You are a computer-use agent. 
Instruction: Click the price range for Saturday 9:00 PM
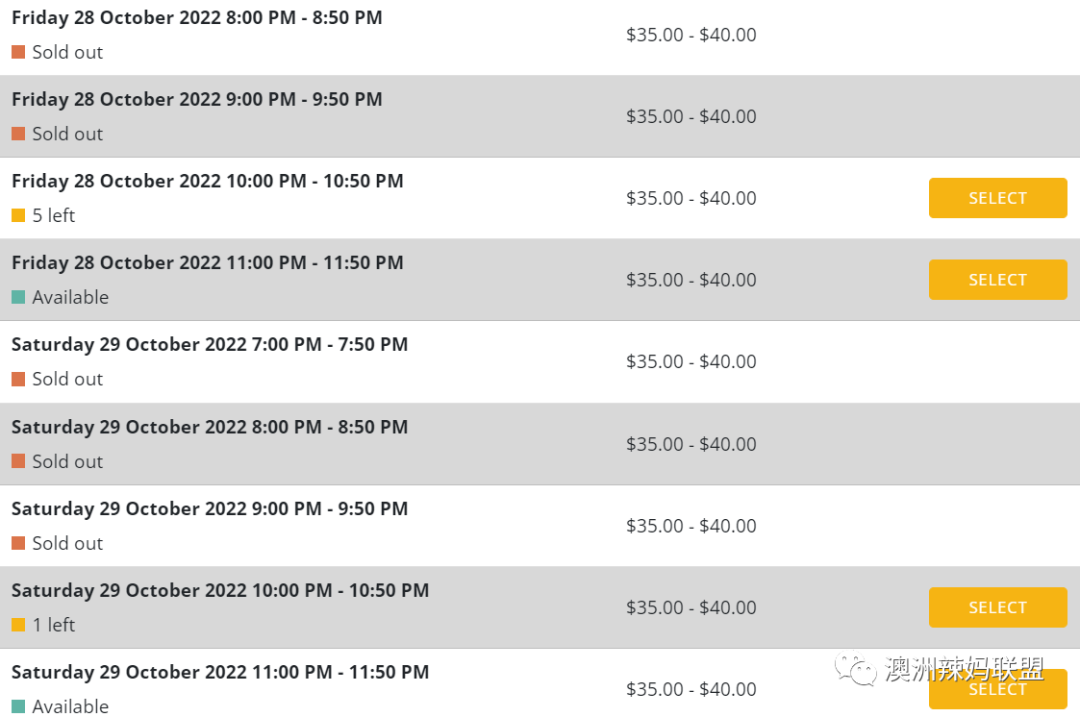click(x=691, y=526)
